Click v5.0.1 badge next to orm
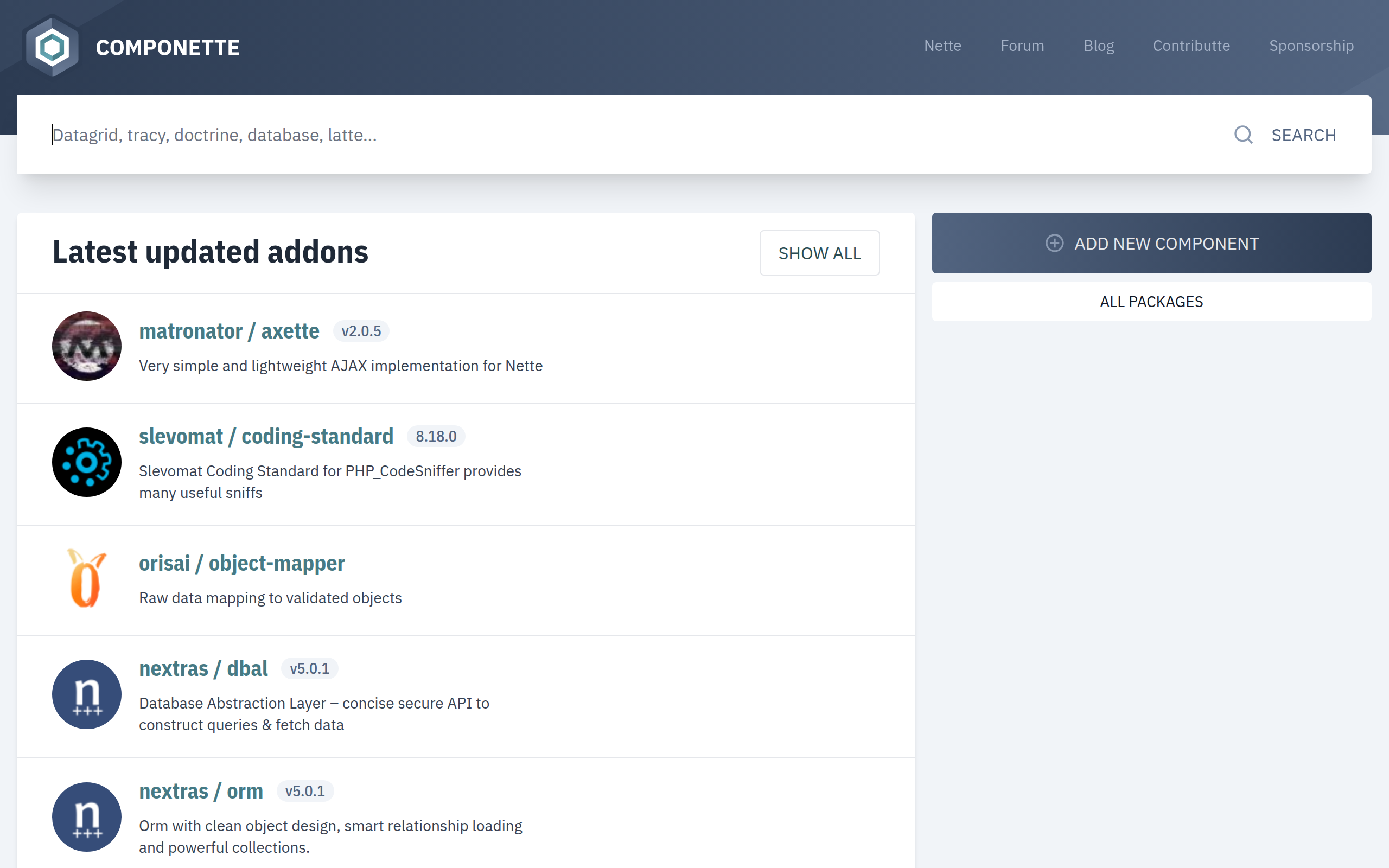1389x868 pixels. [305, 792]
